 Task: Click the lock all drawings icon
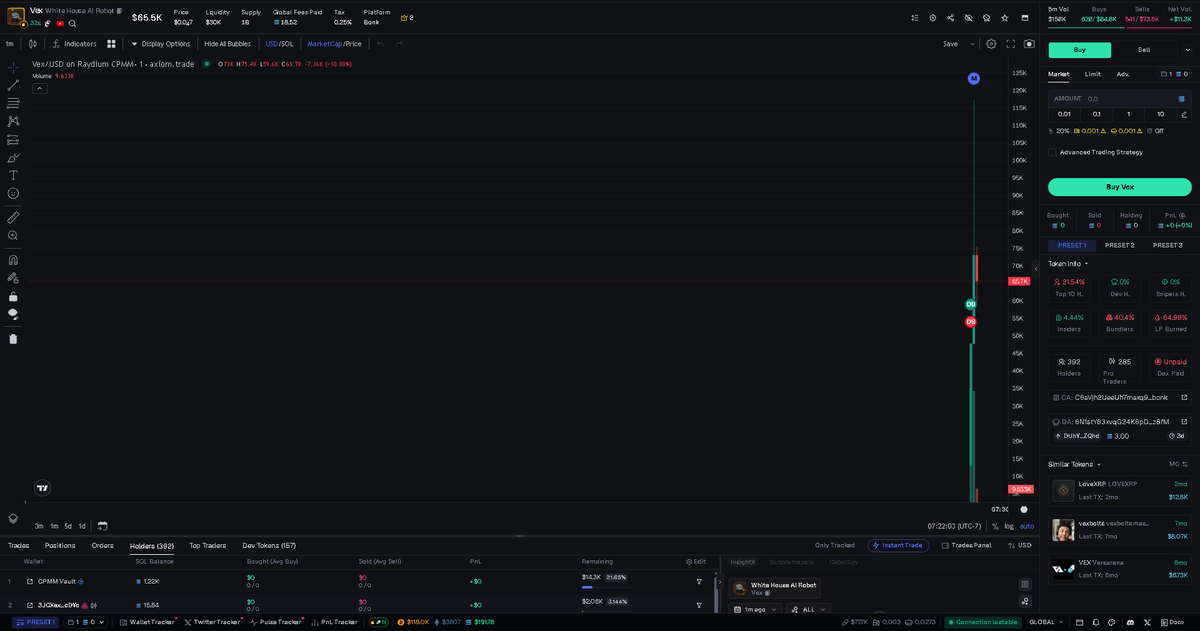coord(13,296)
